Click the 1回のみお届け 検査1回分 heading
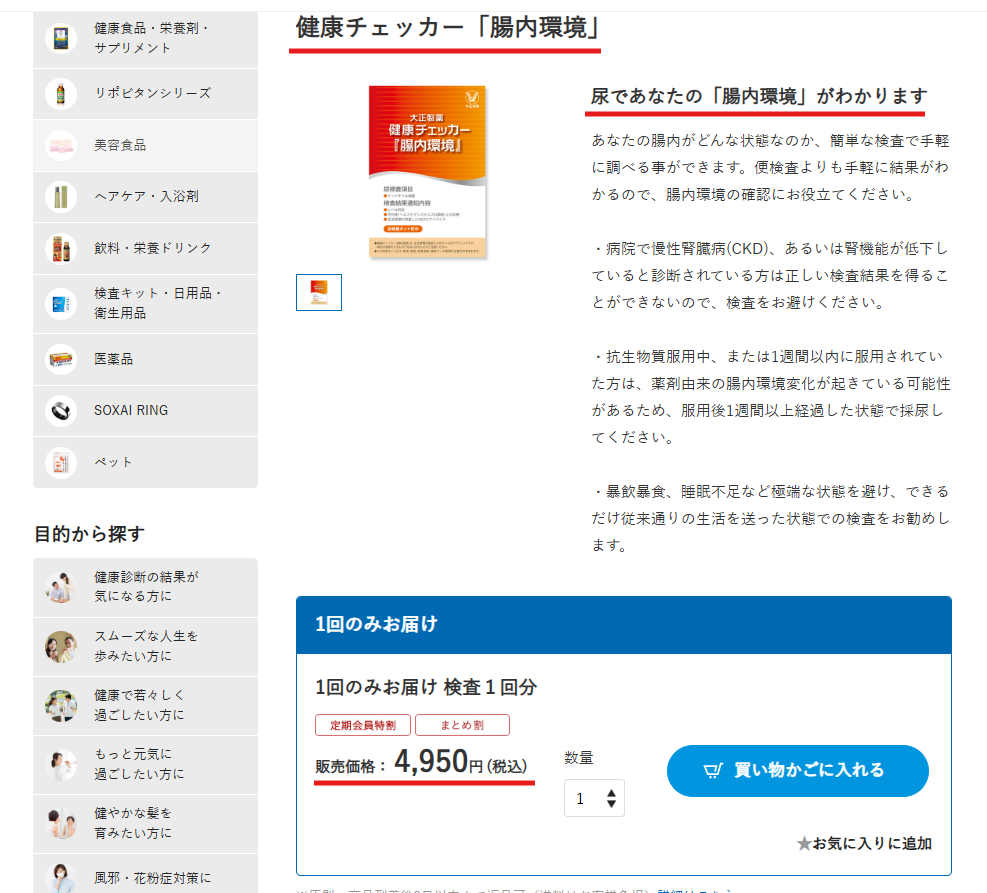This screenshot has width=987, height=893. (x=426, y=687)
